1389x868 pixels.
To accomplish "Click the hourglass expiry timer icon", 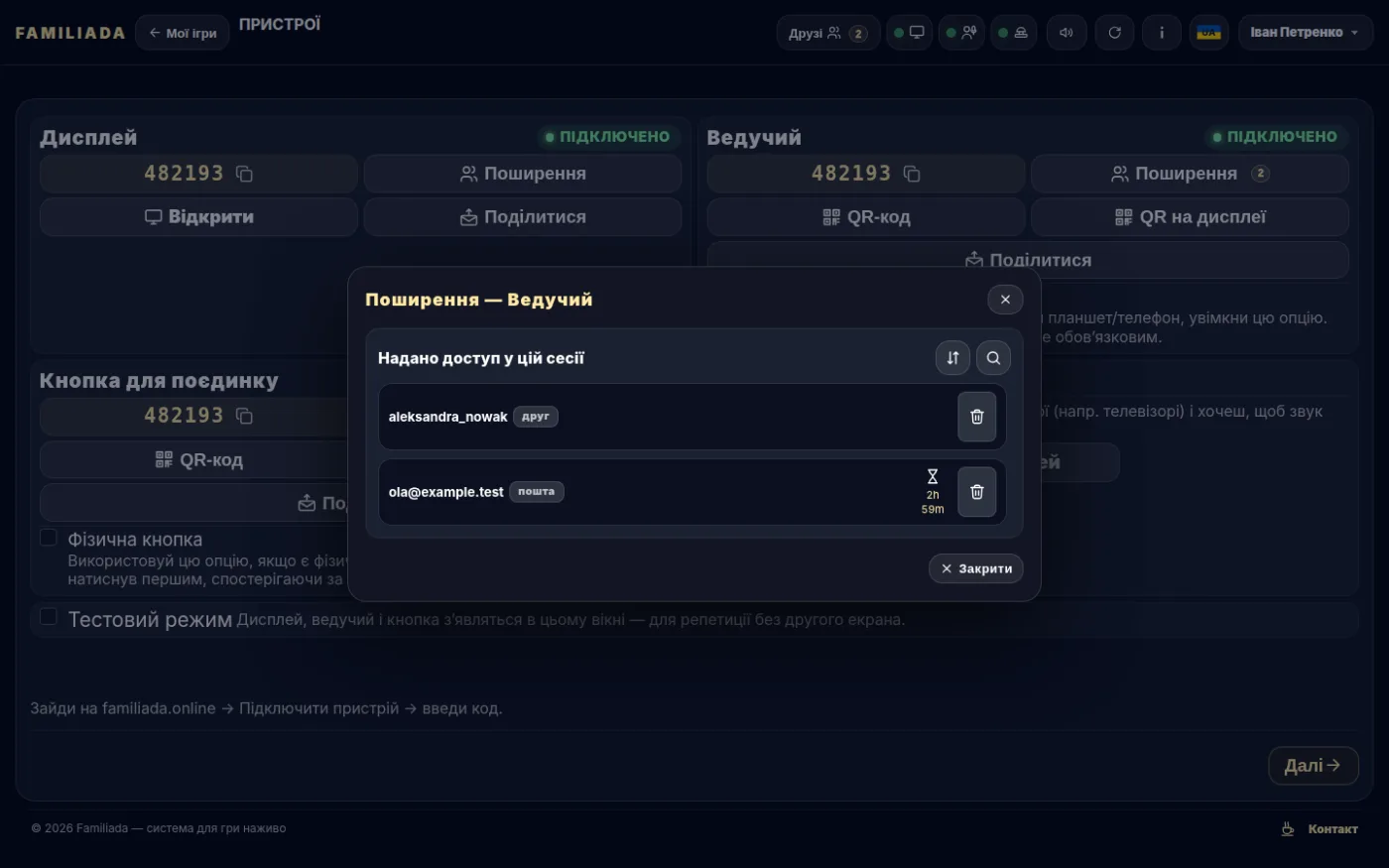I will (933, 477).
